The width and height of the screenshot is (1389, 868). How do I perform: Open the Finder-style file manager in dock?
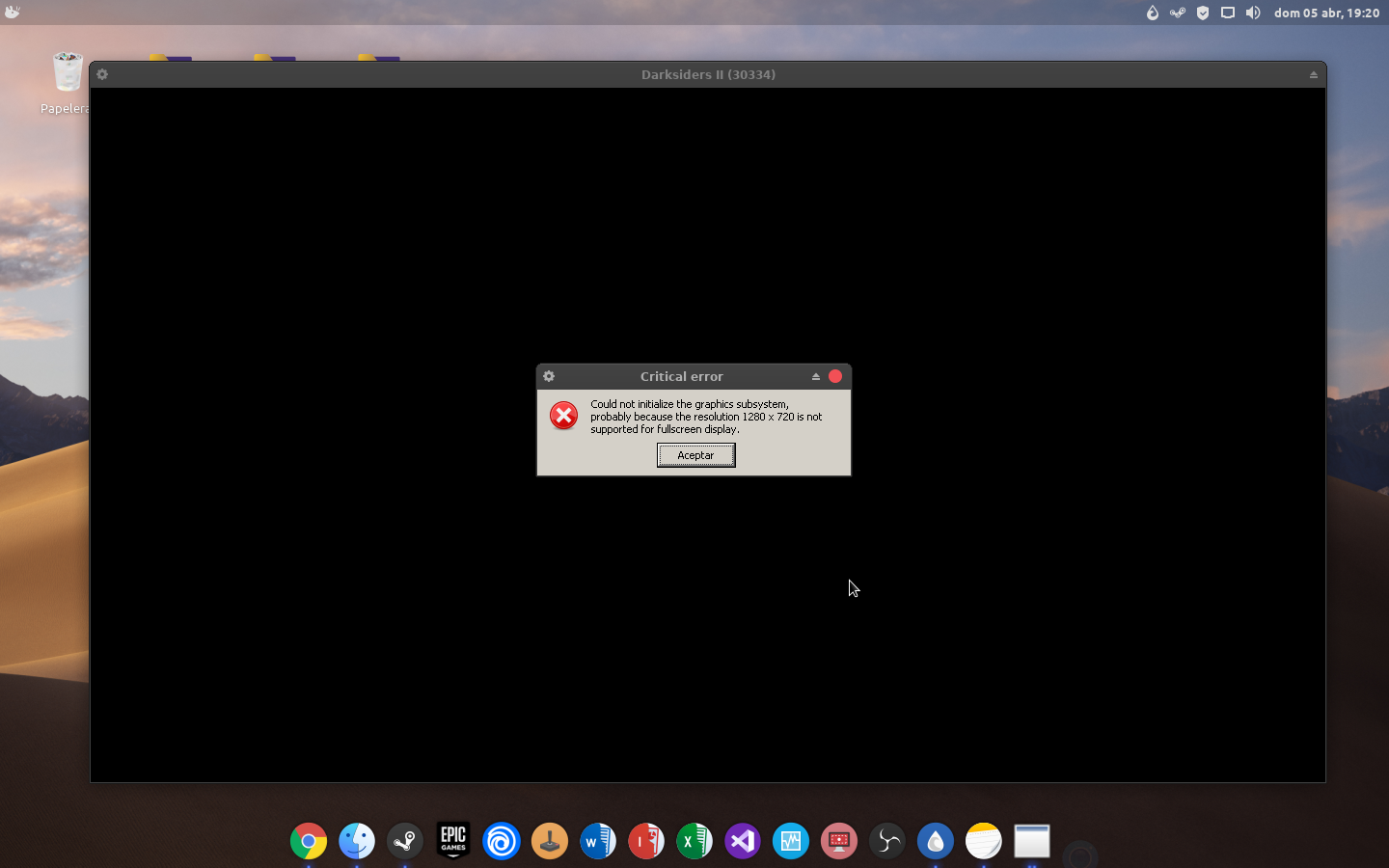(x=357, y=841)
